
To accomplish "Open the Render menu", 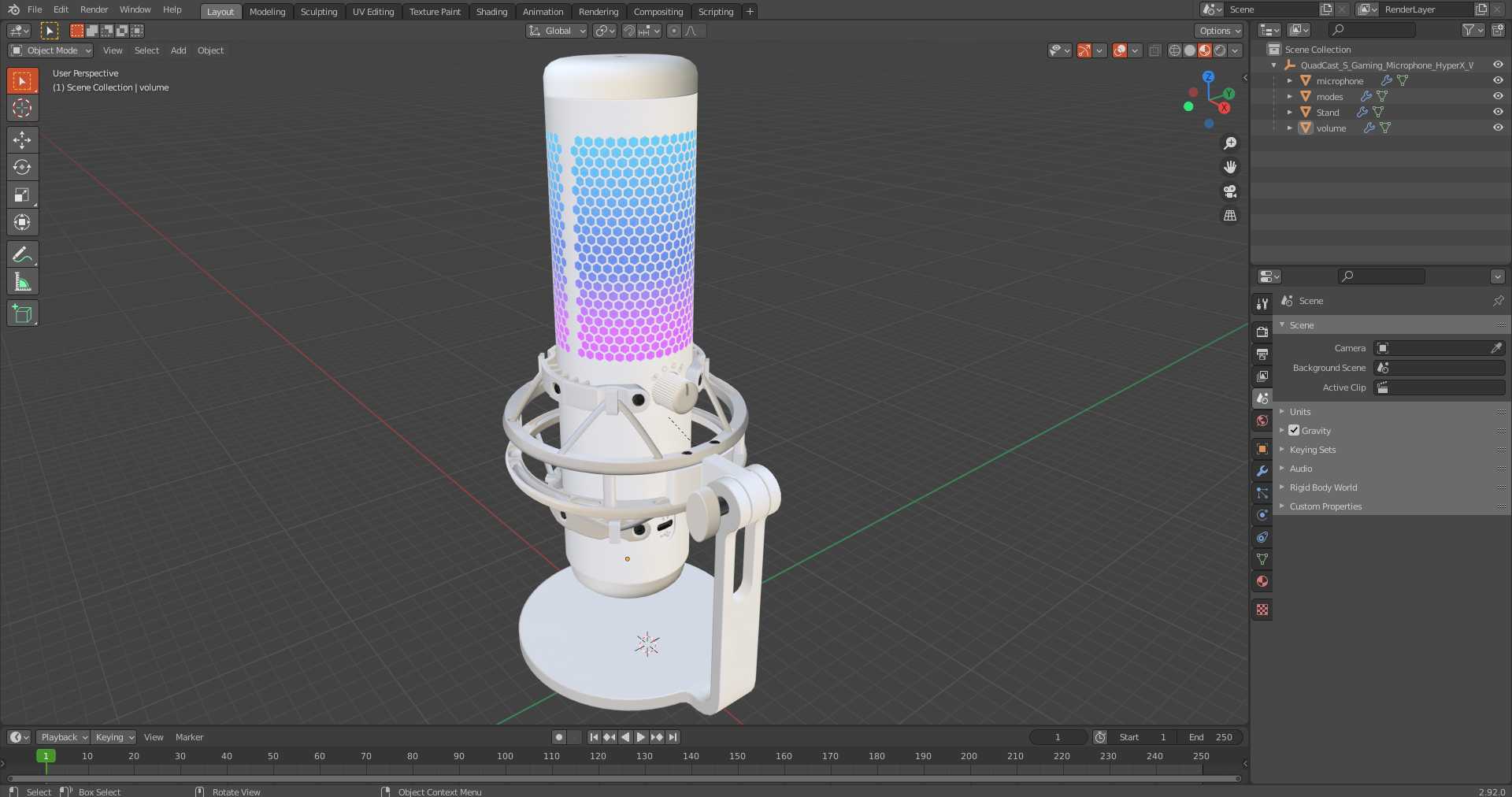I will click(x=94, y=9).
